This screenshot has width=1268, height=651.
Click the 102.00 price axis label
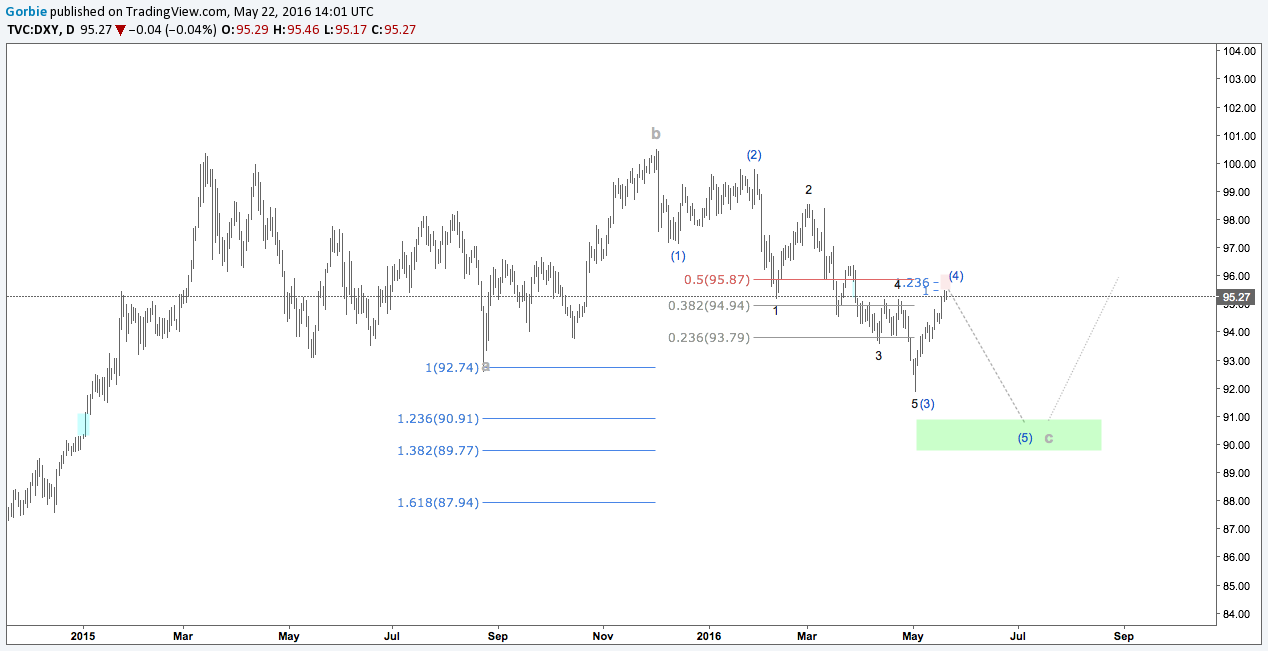click(x=1238, y=108)
